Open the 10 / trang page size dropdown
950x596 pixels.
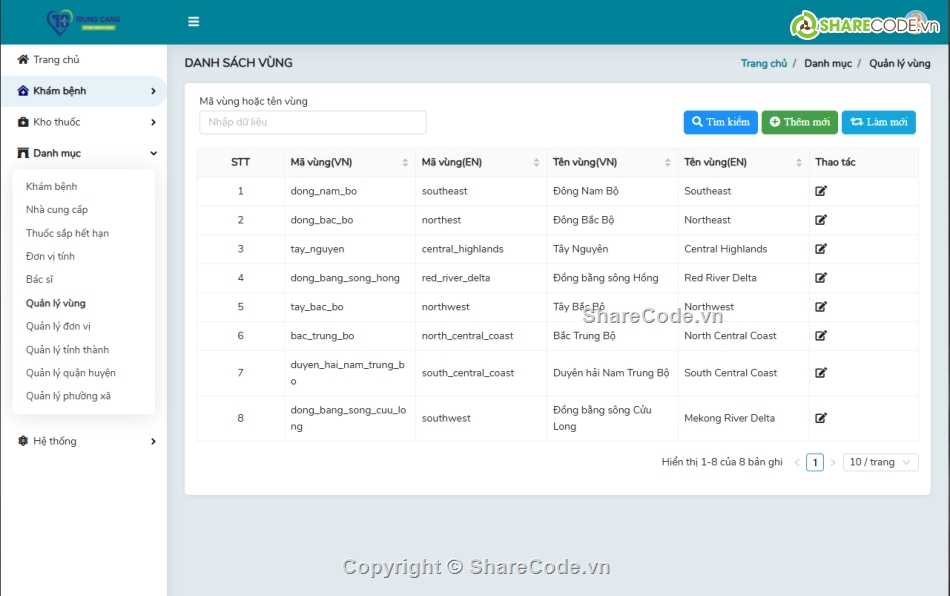880,462
